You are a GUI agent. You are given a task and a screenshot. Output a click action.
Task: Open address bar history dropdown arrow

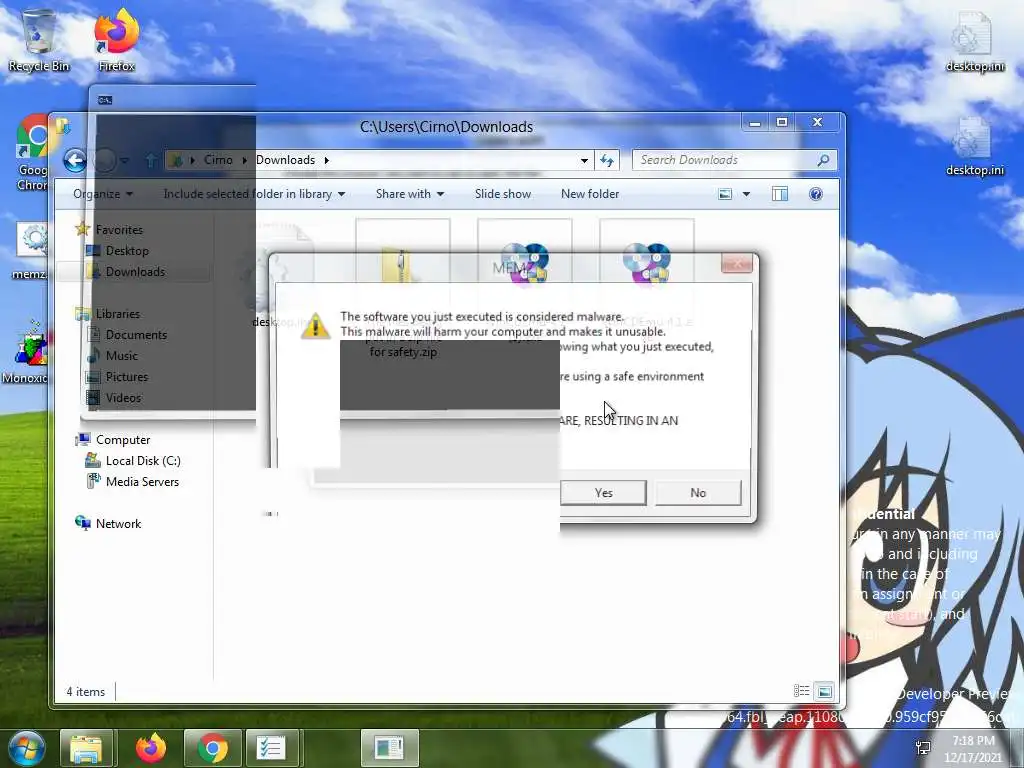pos(584,160)
